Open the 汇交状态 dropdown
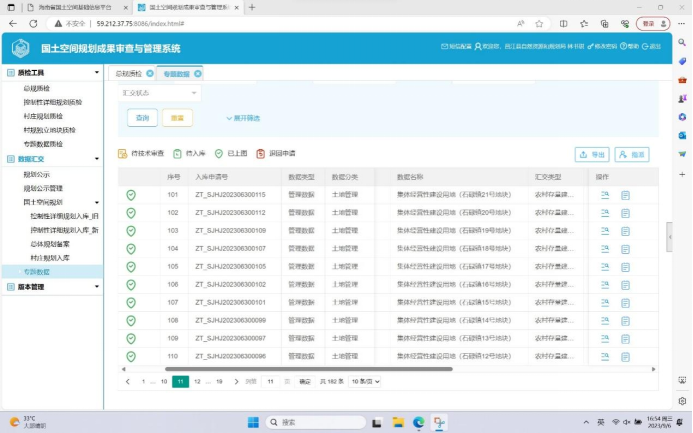Image resolution: width=693 pixels, height=433 pixels. (x=160, y=93)
